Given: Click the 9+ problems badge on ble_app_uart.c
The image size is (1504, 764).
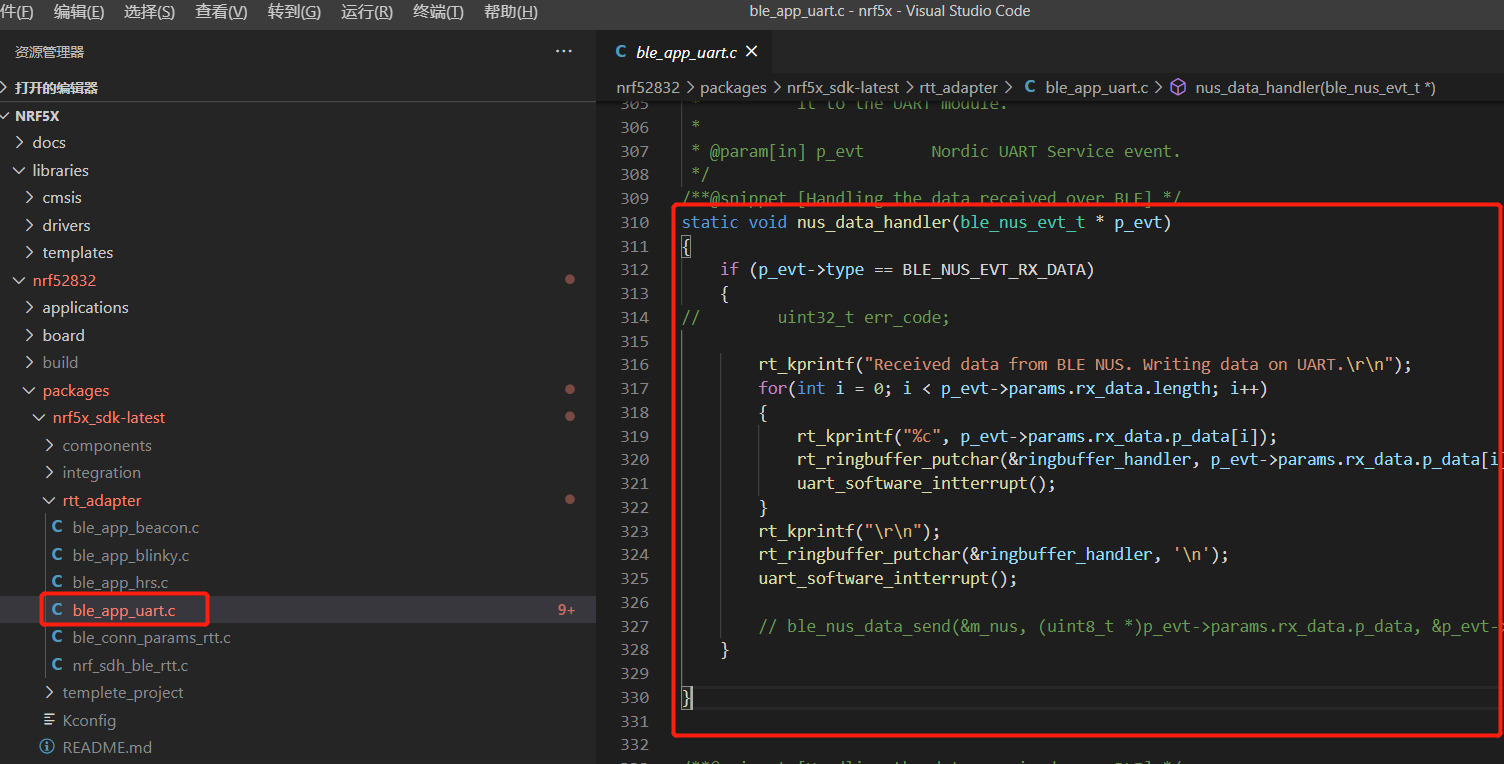Looking at the screenshot, I should (566, 610).
